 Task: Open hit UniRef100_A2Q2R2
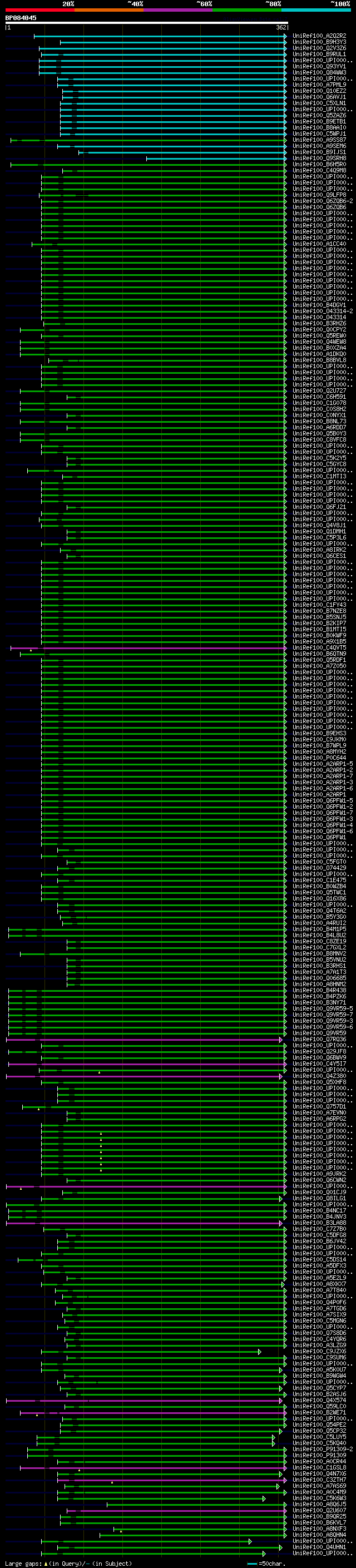[319, 36]
